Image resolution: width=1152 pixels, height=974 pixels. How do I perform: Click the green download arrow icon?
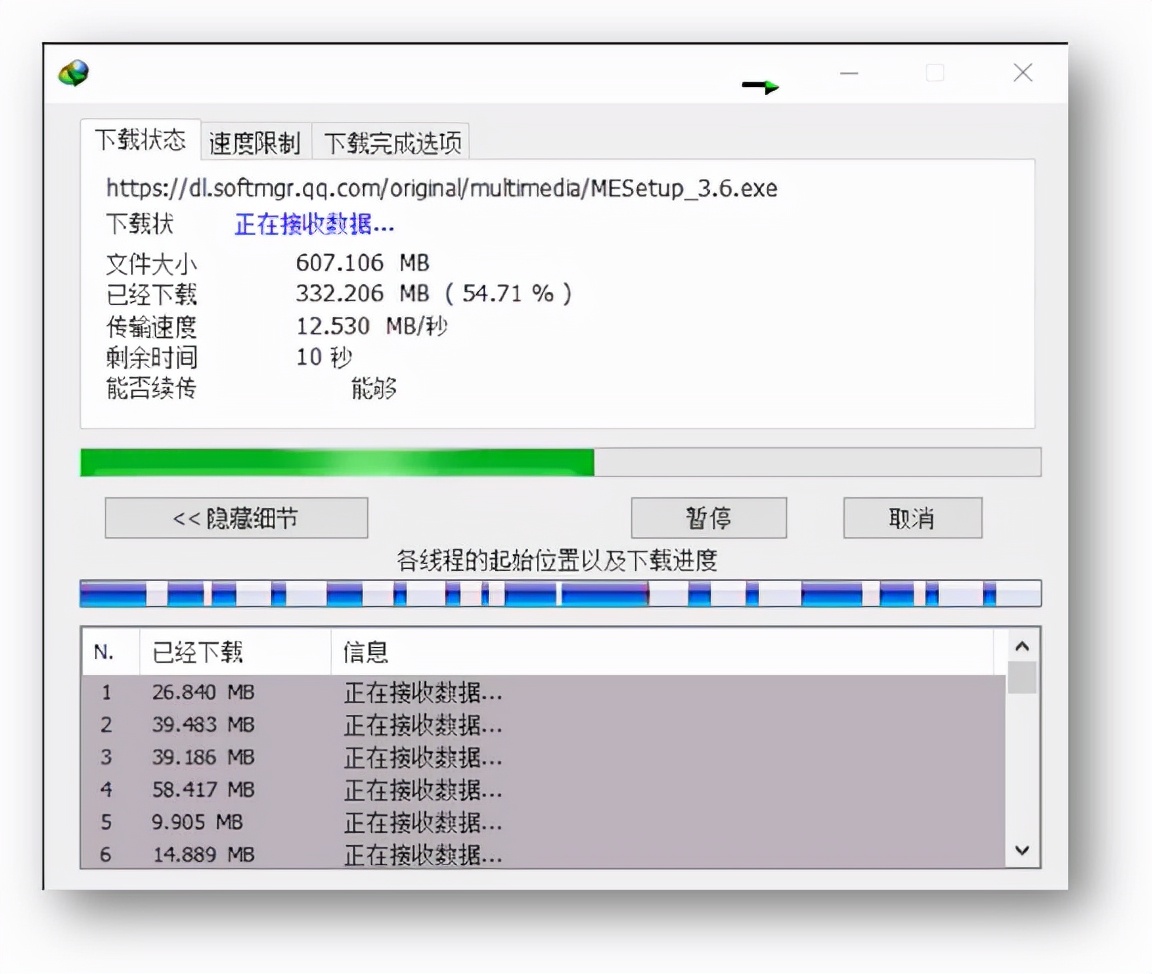[760, 87]
